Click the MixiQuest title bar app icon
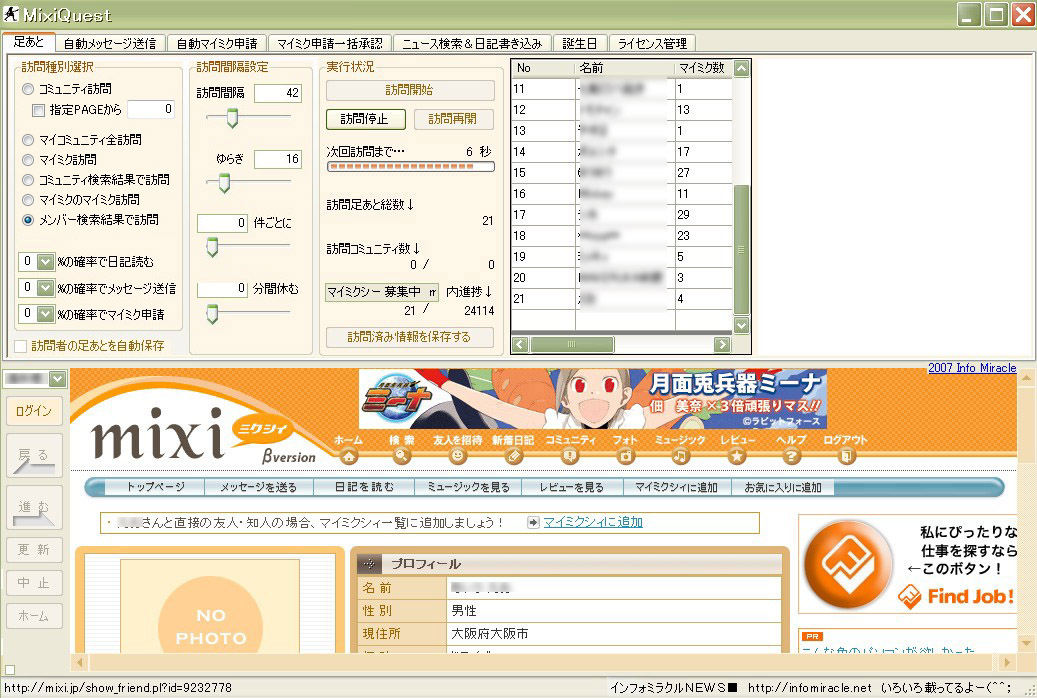This screenshot has height=698, width=1037. point(11,14)
